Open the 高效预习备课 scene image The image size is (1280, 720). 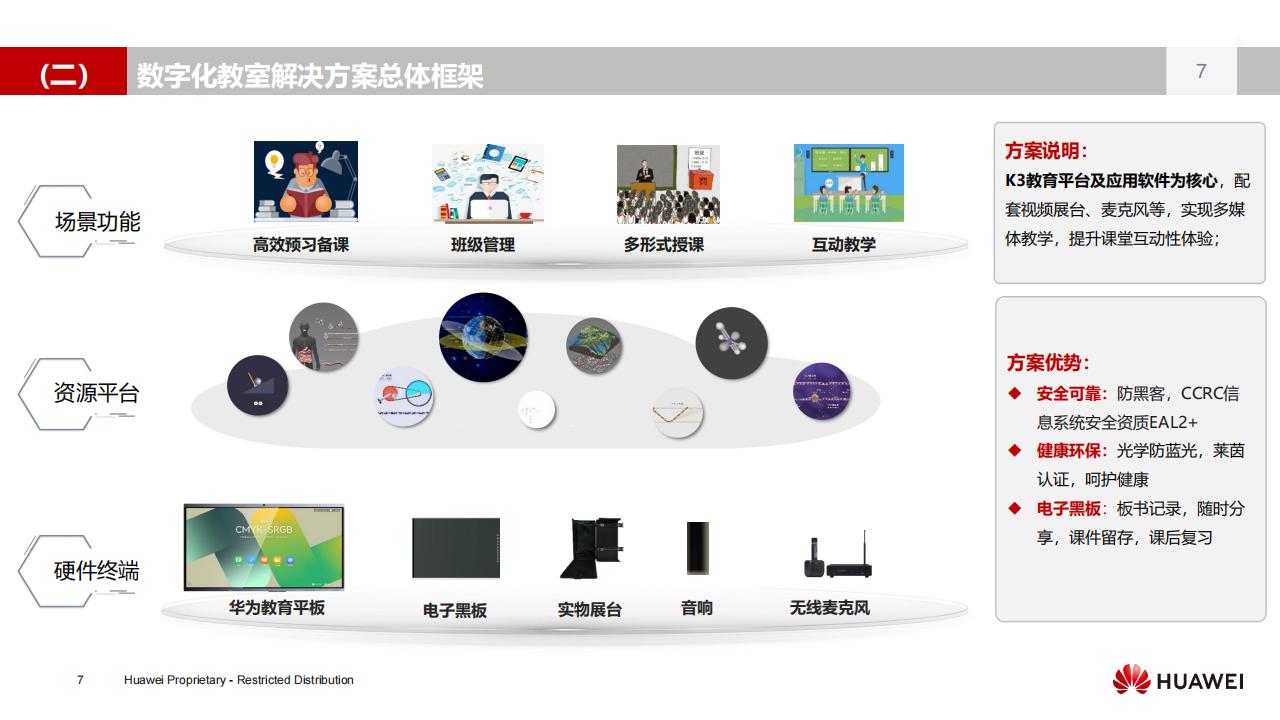point(305,182)
